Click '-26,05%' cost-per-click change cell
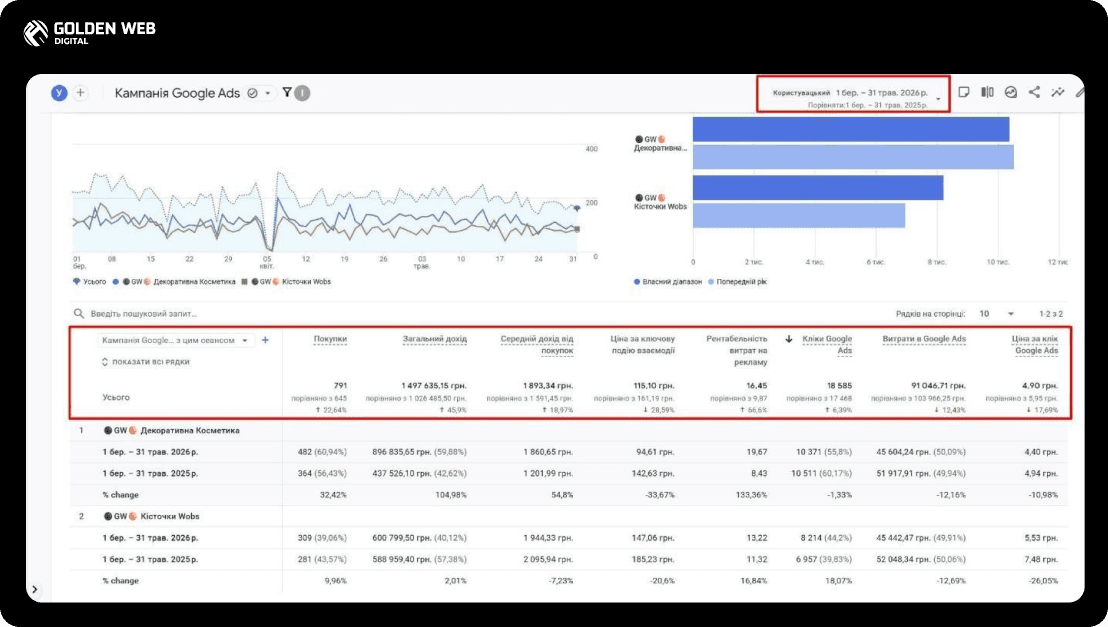The width and height of the screenshot is (1108, 627). point(1042,580)
